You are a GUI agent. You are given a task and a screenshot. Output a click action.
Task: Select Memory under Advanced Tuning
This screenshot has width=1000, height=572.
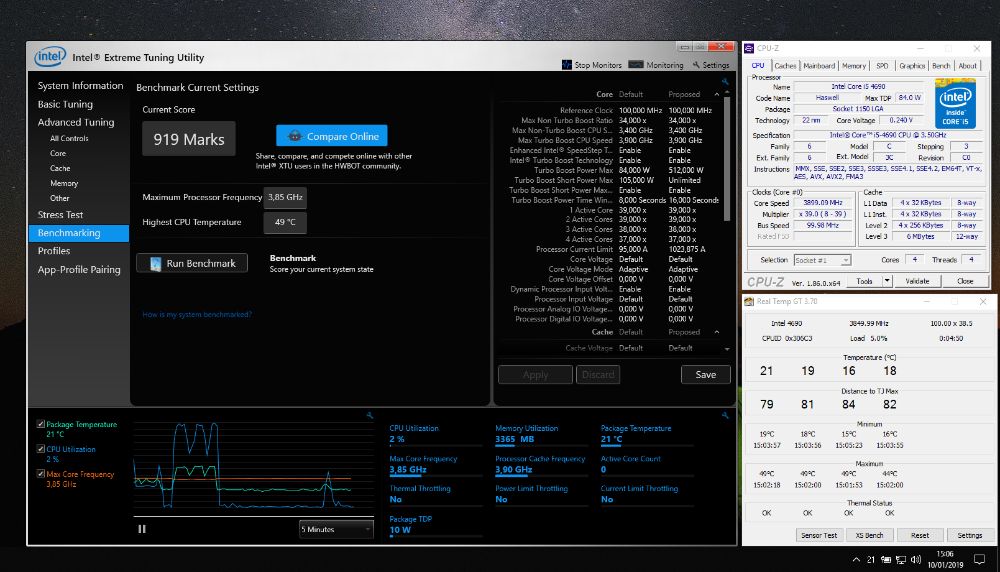[64, 183]
